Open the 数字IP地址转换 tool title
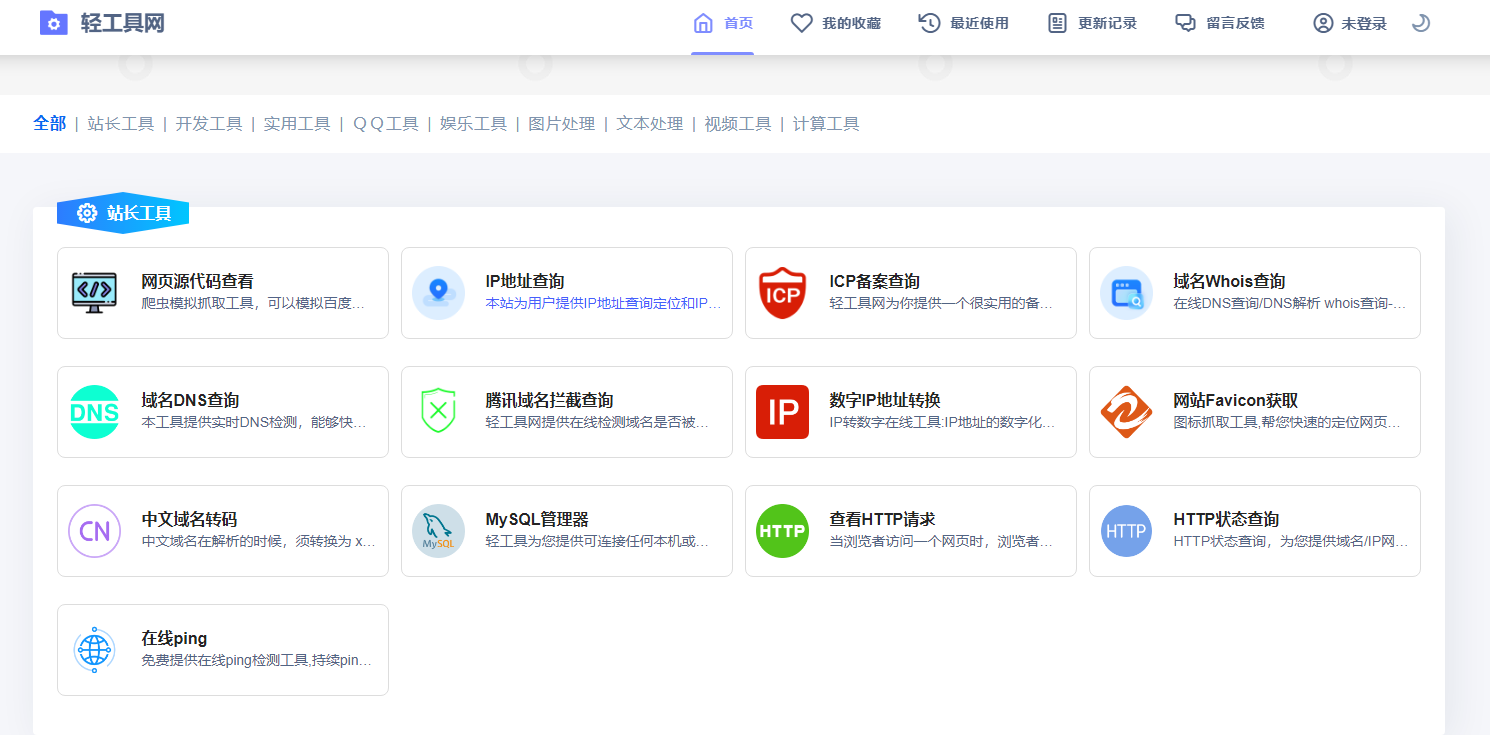The width and height of the screenshot is (1490, 735). [x=884, y=401]
